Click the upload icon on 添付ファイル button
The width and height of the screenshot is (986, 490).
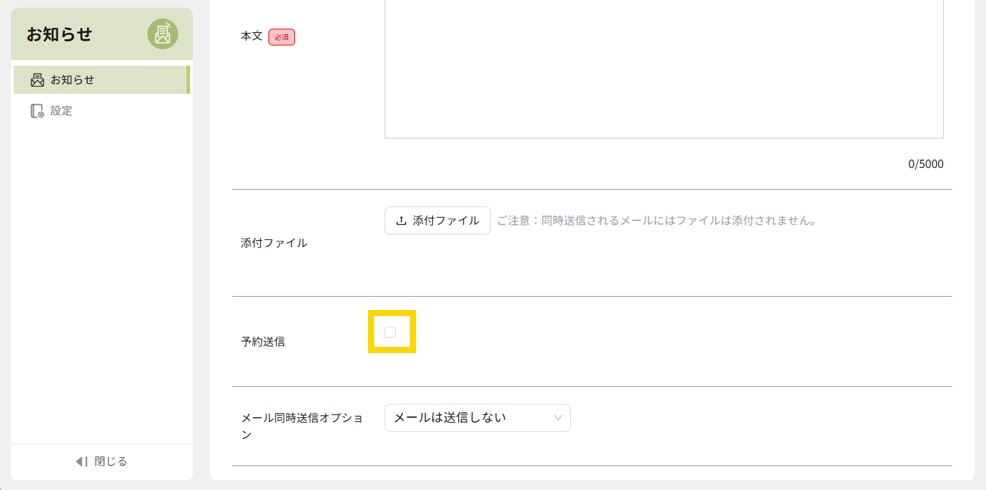[x=402, y=221]
